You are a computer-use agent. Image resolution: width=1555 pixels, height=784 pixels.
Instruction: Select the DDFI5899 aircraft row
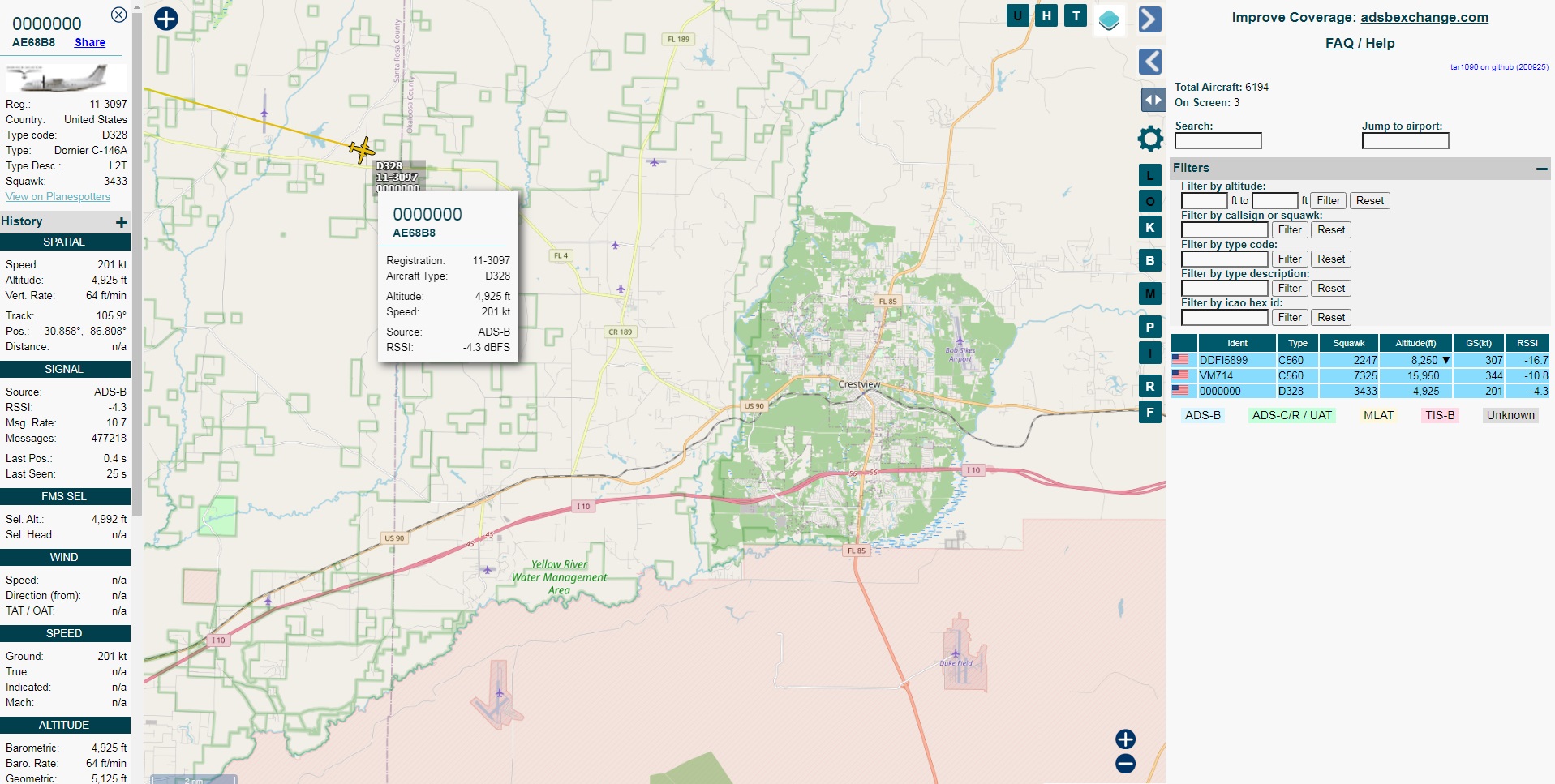[1360, 360]
